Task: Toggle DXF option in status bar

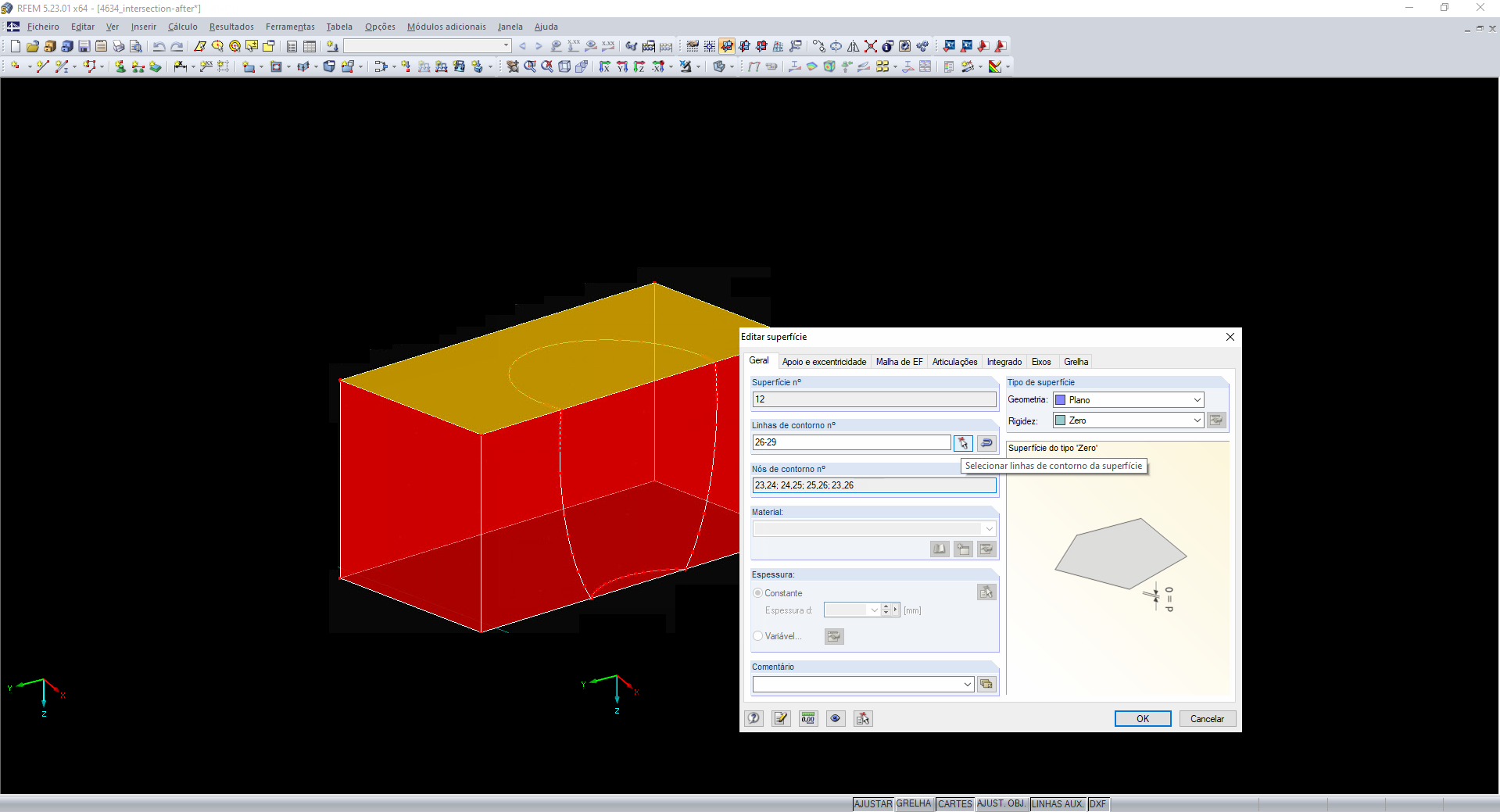Action: (1098, 804)
